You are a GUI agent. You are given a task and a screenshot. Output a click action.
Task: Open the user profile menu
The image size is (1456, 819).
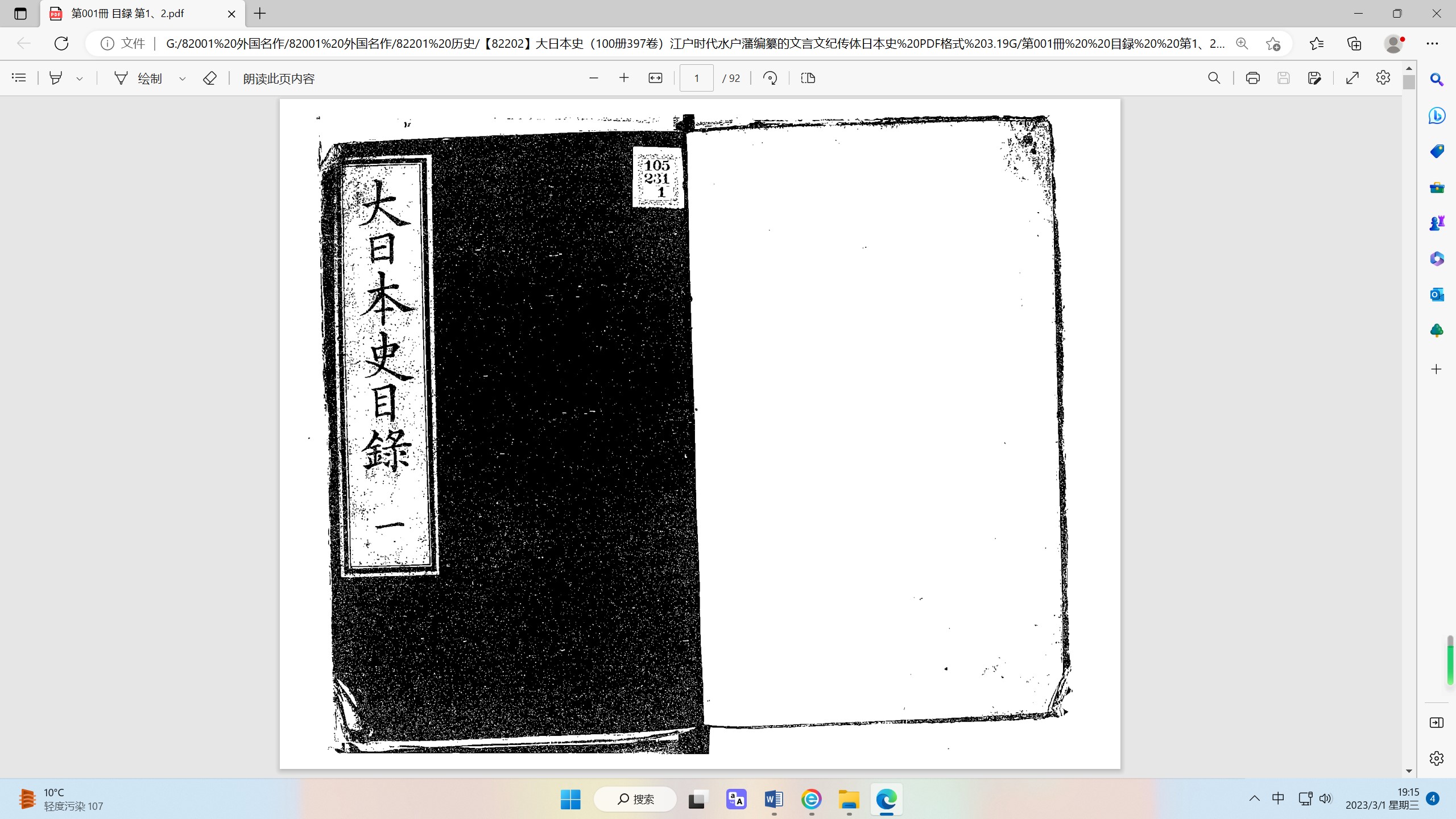coord(1393,44)
